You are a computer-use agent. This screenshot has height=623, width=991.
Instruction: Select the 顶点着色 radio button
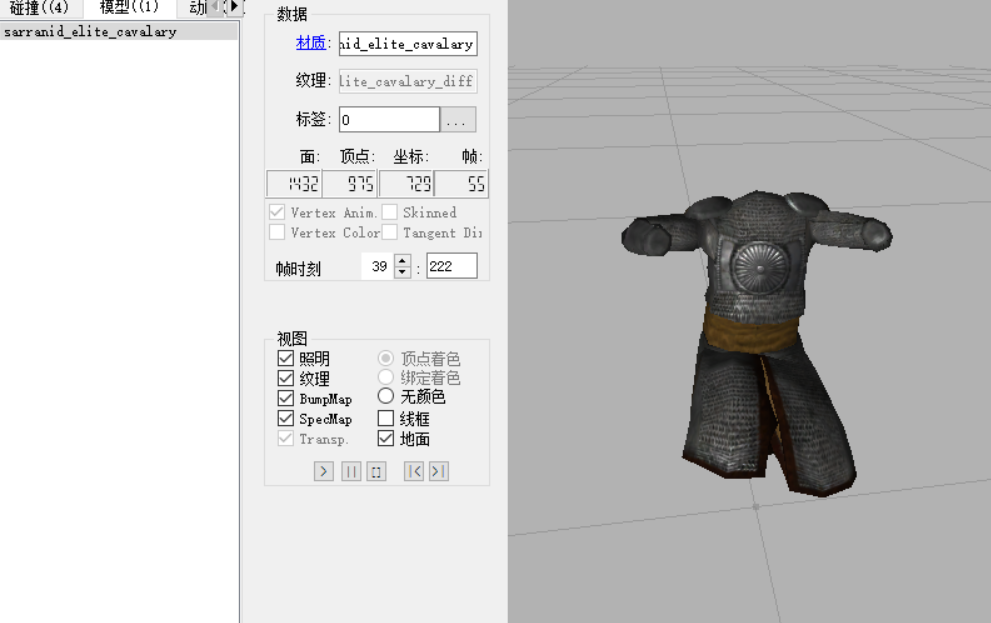(x=386, y=358)
